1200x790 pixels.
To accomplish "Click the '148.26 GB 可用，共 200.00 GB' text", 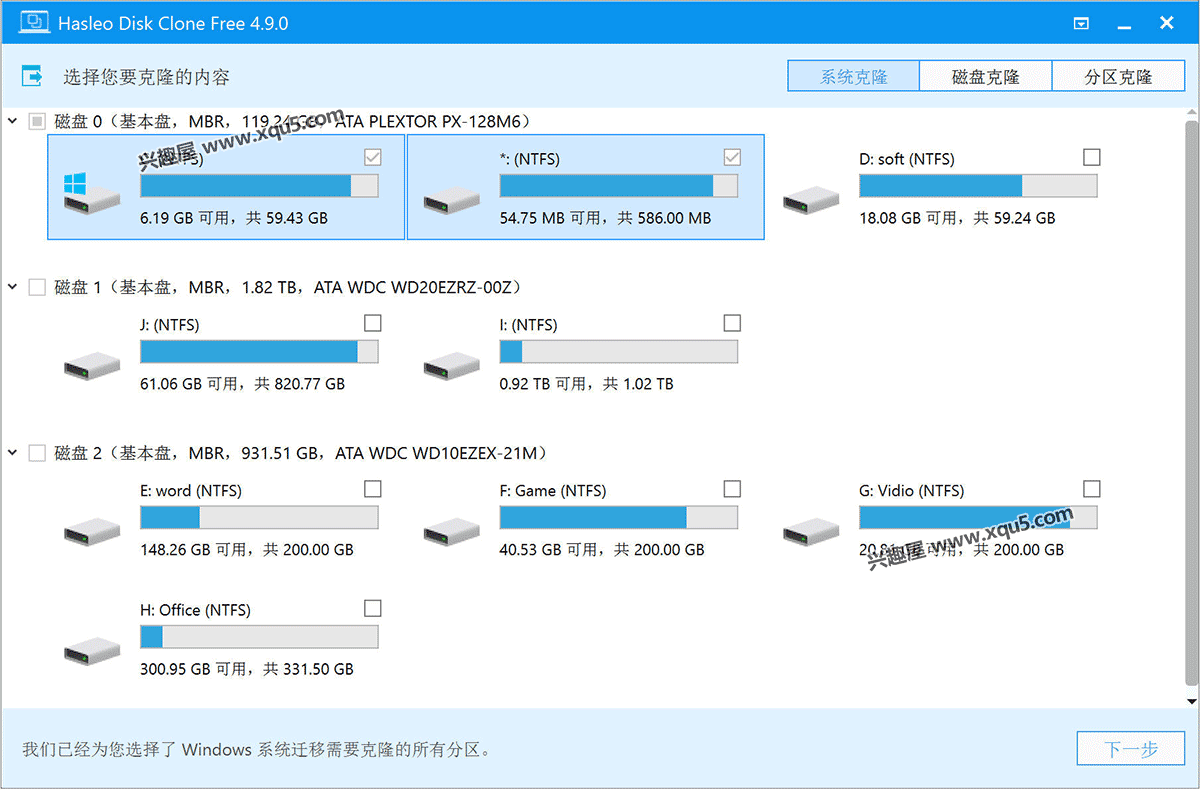I will coord(247,550).
